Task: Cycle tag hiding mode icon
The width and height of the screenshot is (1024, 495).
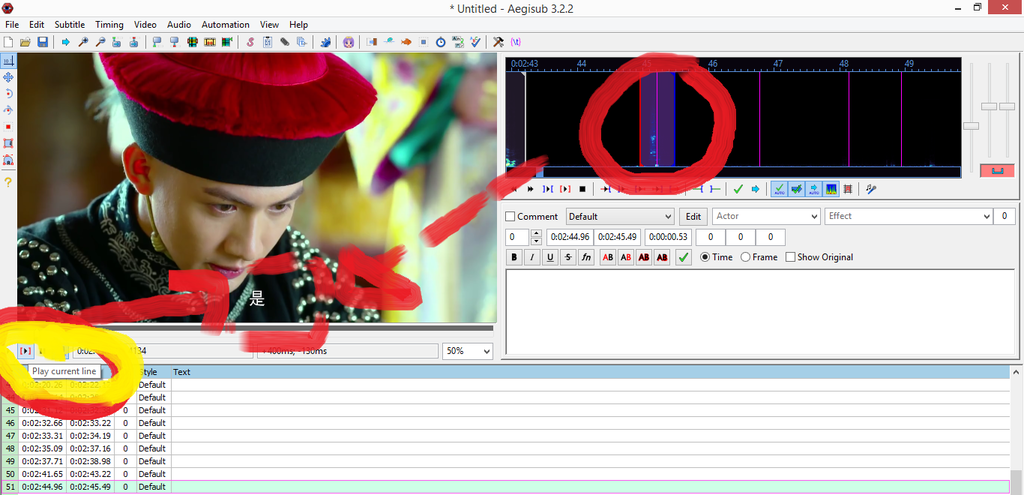Action: [x=516, y=42]
